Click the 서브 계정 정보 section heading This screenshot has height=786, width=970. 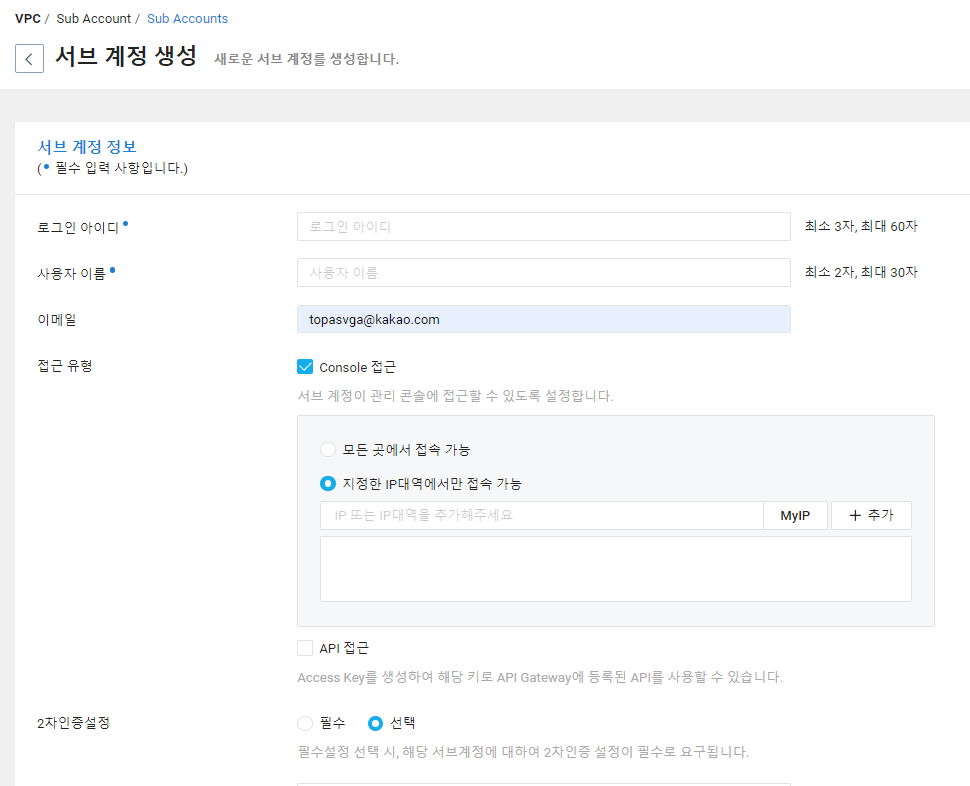point(87,147)
